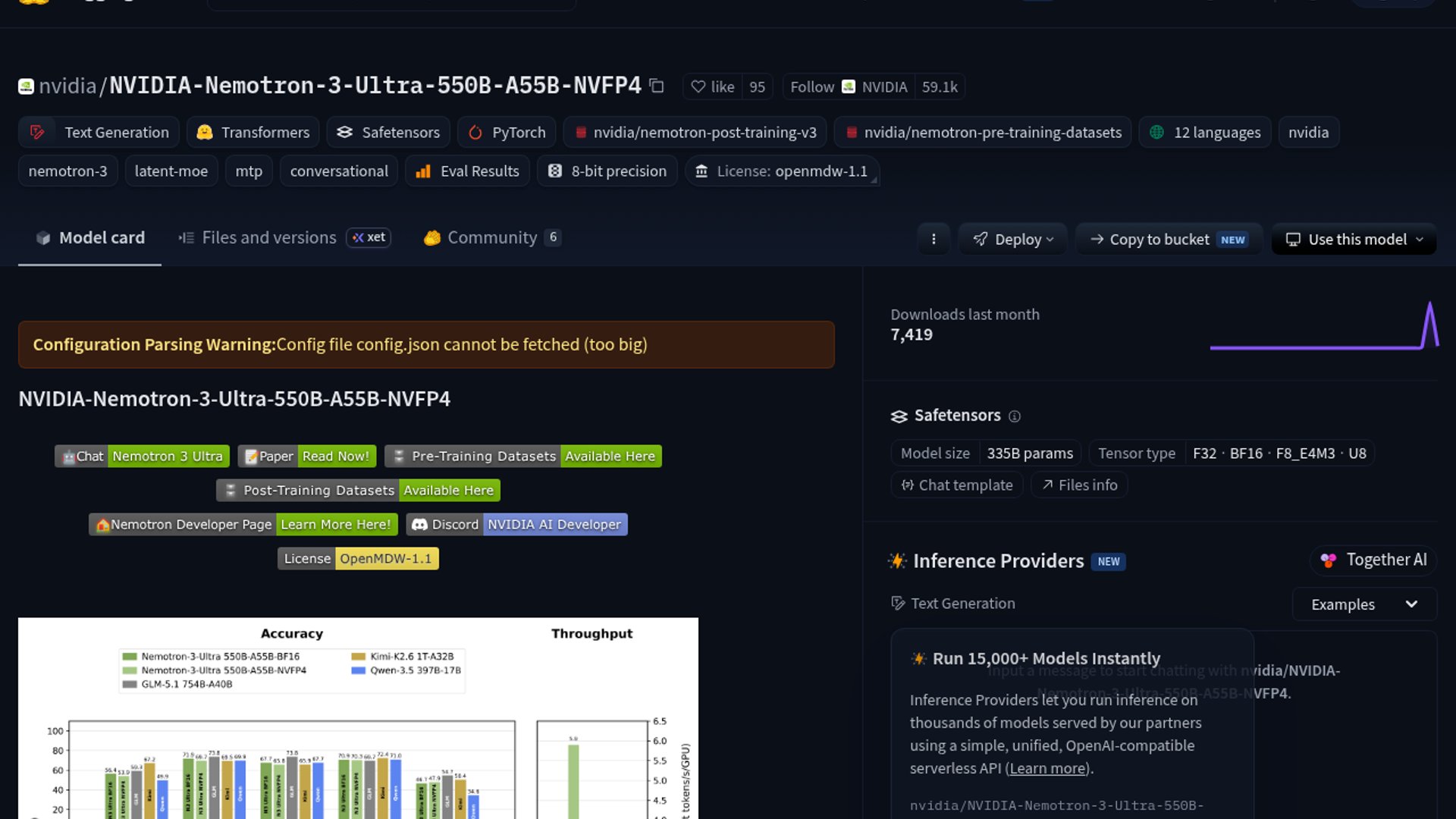Screen dimensions: 1456x819
Task: Click the globe icon for languages
Action: 1156,132
